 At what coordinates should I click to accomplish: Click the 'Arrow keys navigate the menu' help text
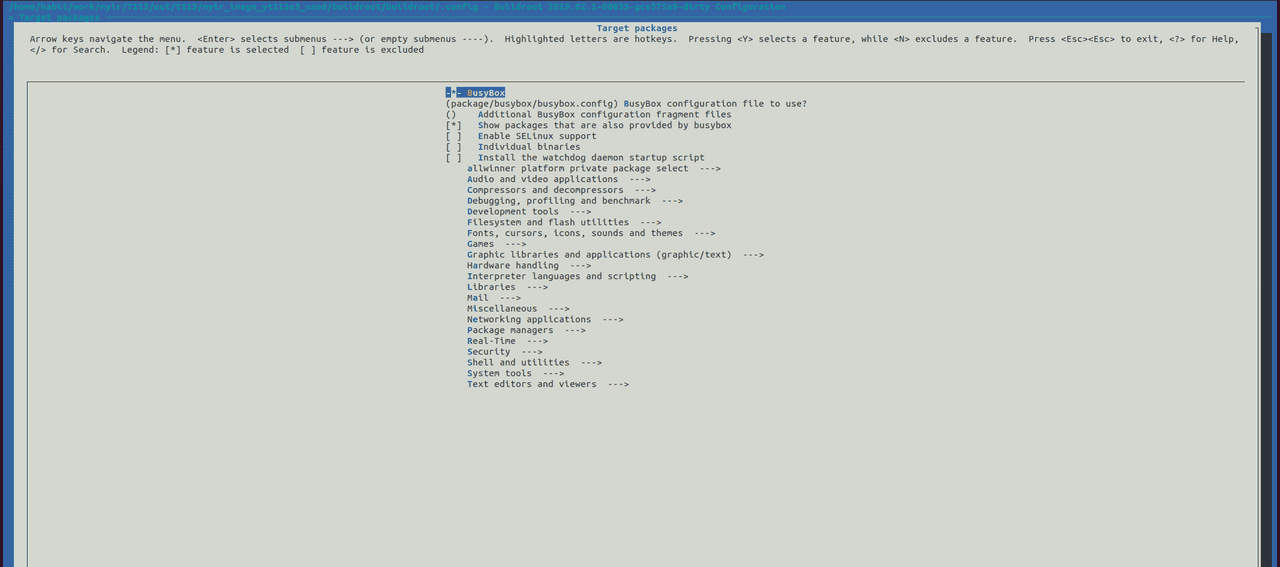pyautogui.click(x=110, y=39)
